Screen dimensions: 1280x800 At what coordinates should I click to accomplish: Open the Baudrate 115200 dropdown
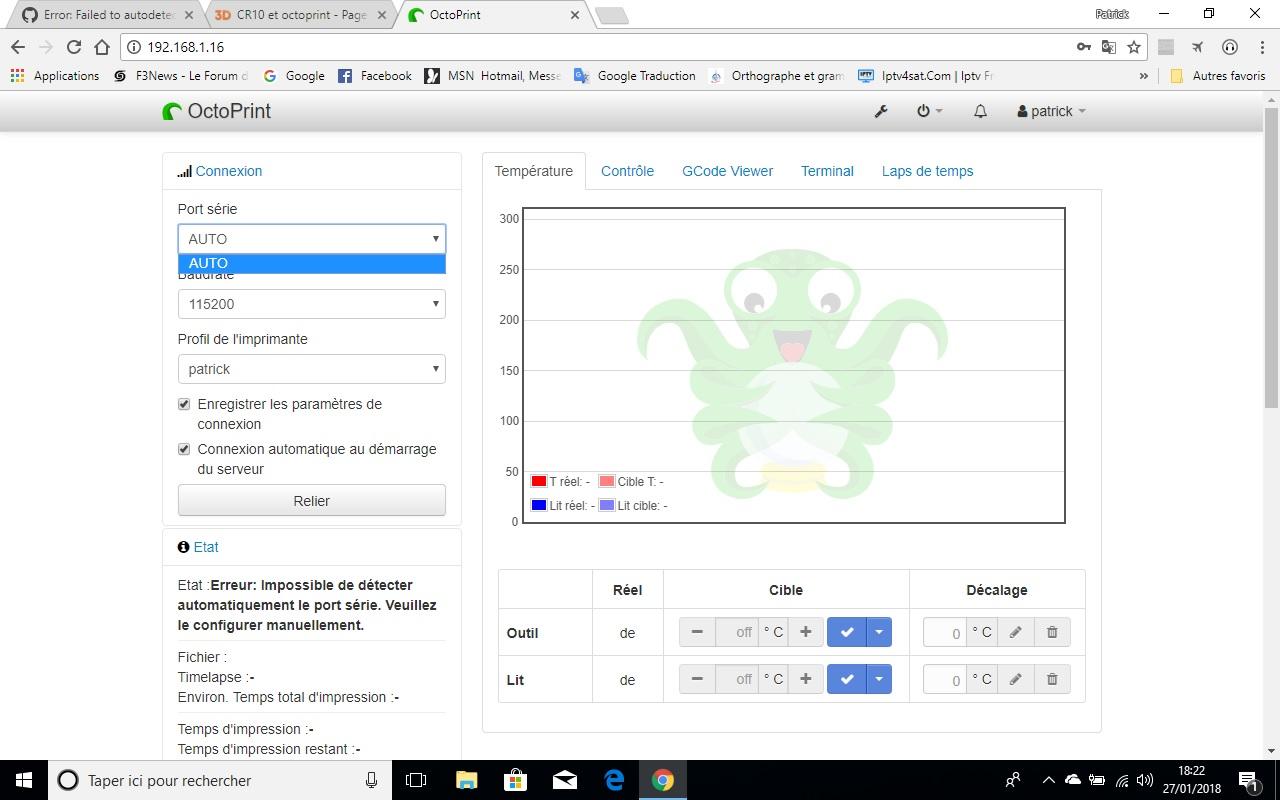point(311,304)
